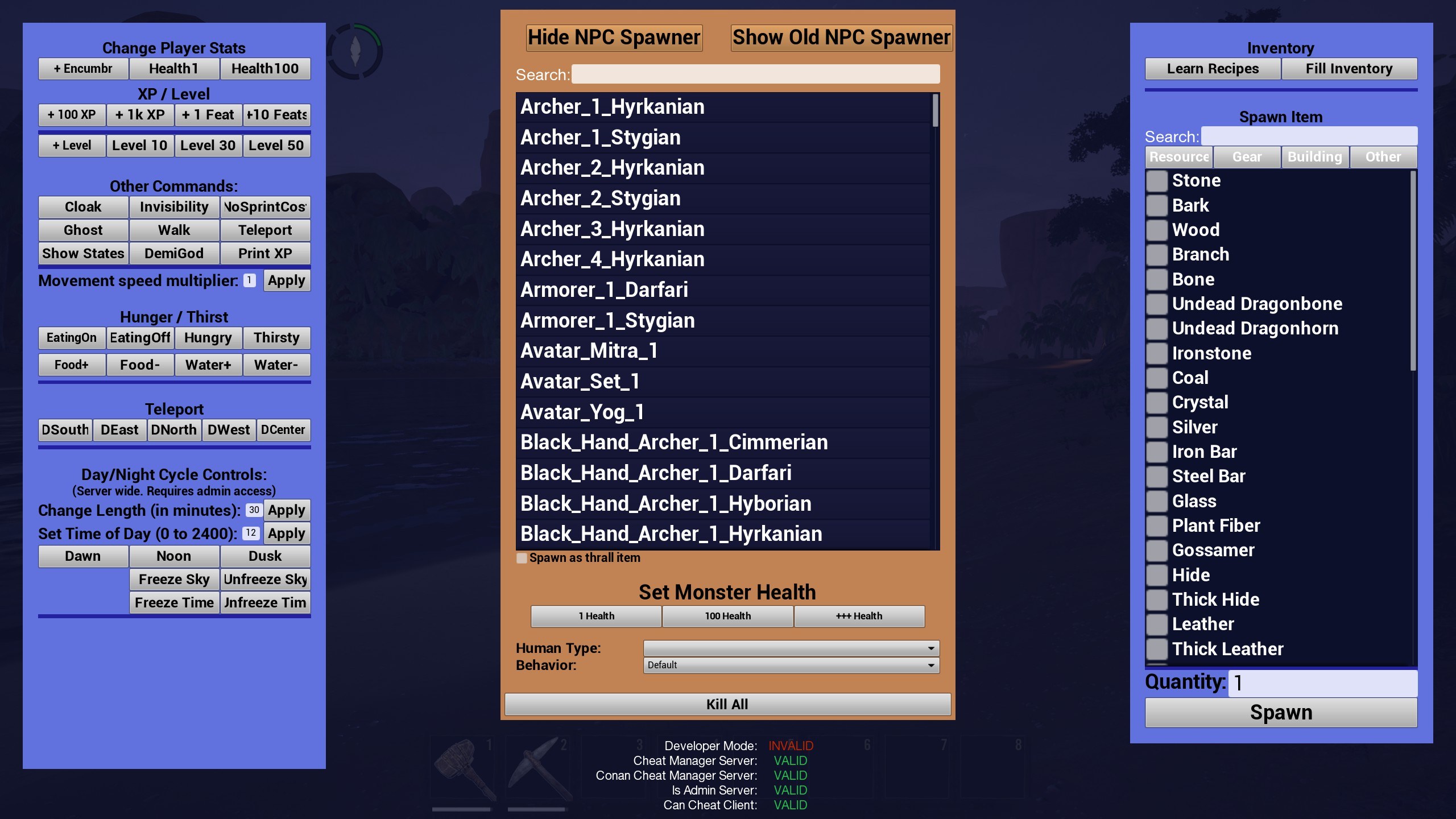This screenshot has height=819, width=1456.
Task: Expand Resource tab in Spawn Item panel
Action: (x=1178, y=156)
